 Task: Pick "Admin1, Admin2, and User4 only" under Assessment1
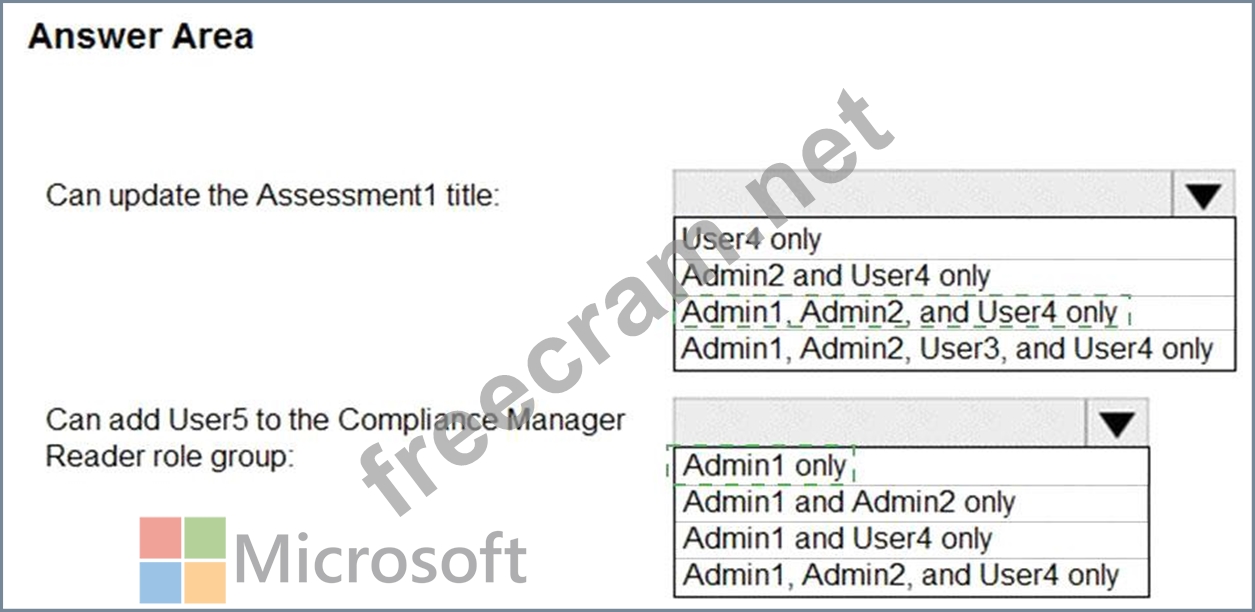[899, 313]
